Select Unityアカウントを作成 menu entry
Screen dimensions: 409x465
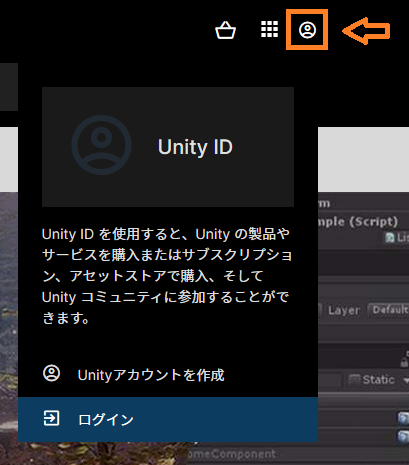pyautogui.click(x=168, y=375)
